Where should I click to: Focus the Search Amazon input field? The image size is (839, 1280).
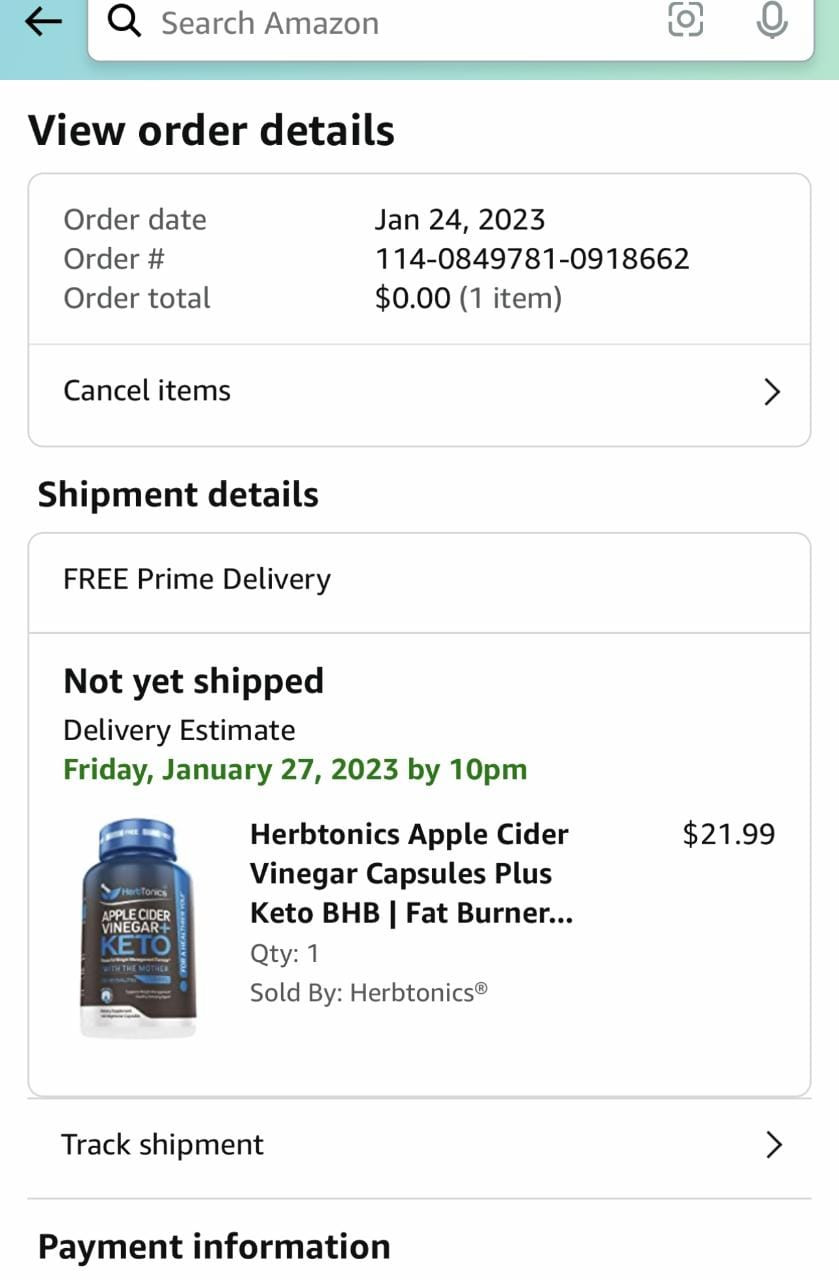click(400, 22)
